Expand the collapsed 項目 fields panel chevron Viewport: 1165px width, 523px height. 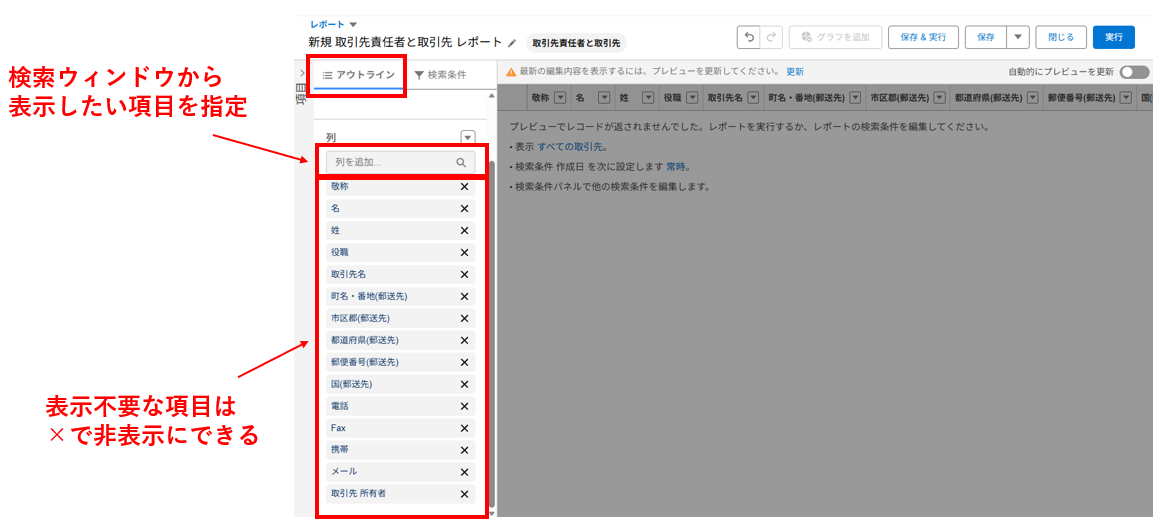pyautogui.click(x=302, y=73)
